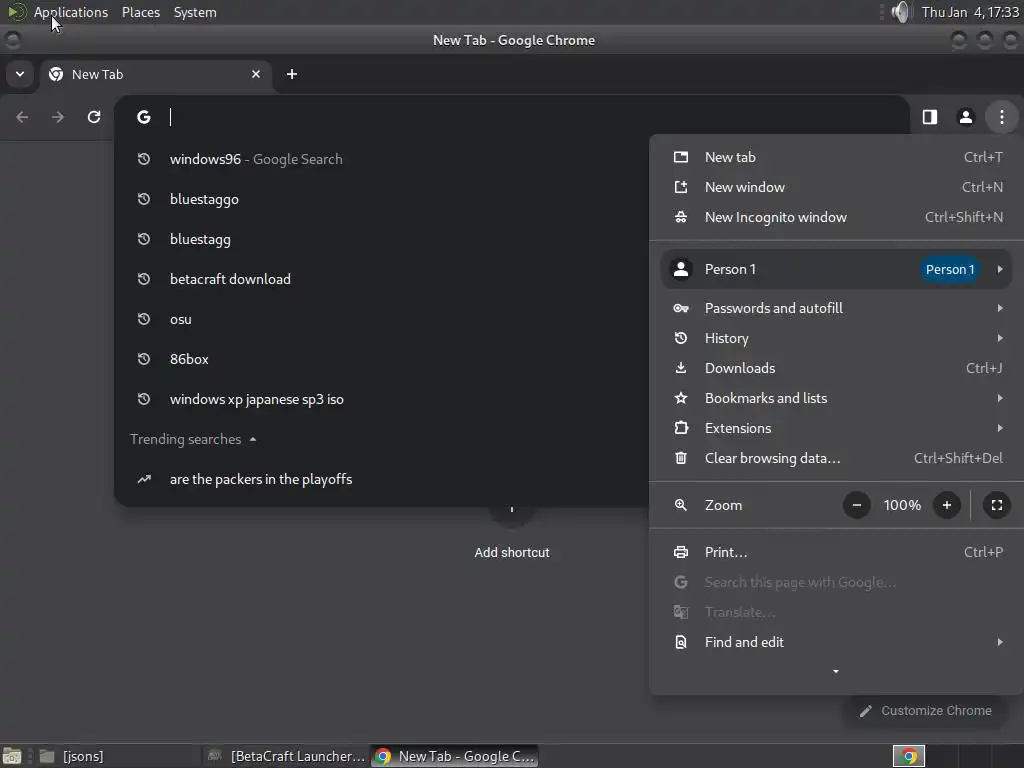Screen dimensions: 1024x768
Task: Click the Downloads arrow icon in menu
Action: 680,368
